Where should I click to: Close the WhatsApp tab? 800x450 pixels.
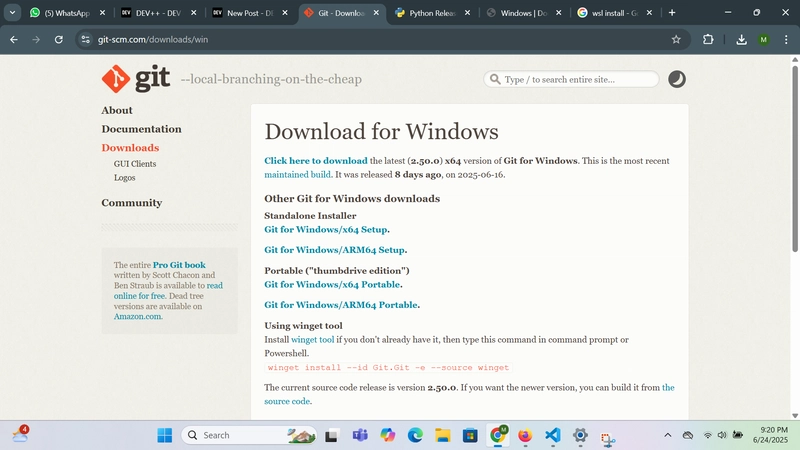[x=102, y=13]
